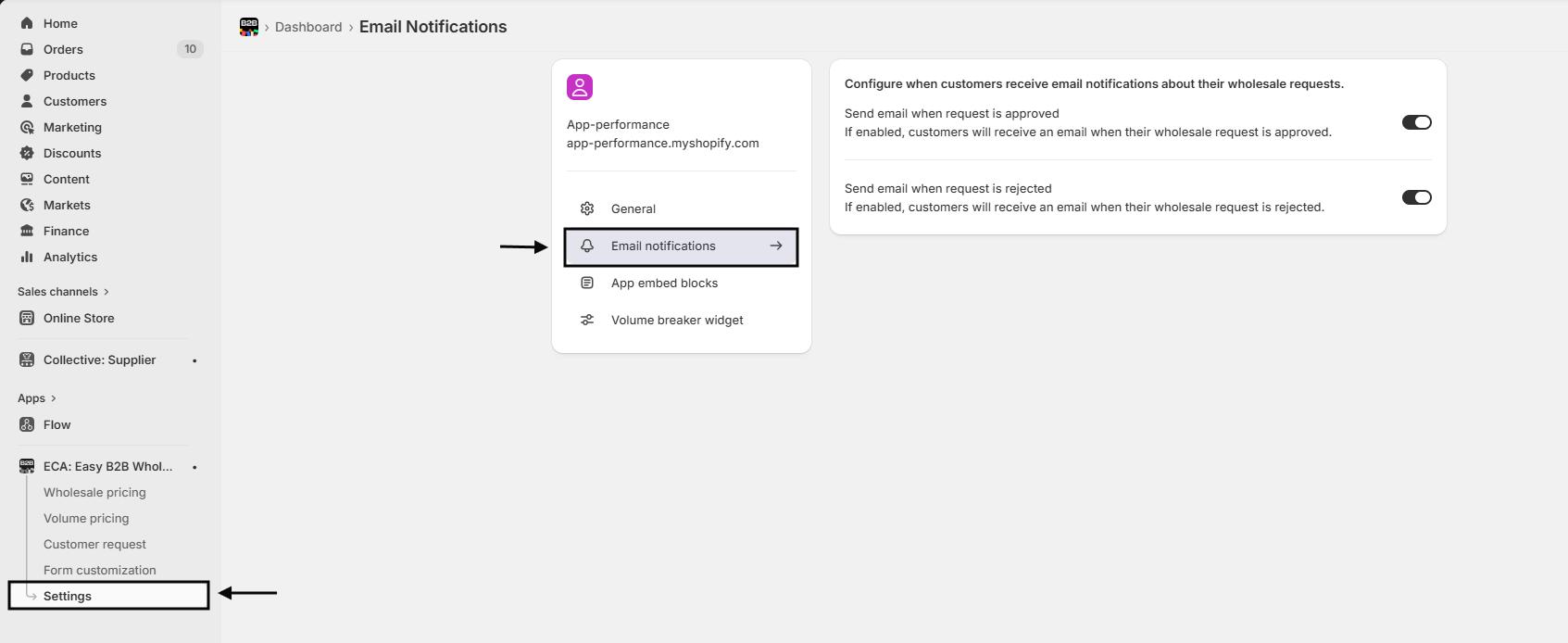The image size is (1568, 643).
Task: Open App embed blocks settings
Action: pyautogui.click(x=664, y=284)
